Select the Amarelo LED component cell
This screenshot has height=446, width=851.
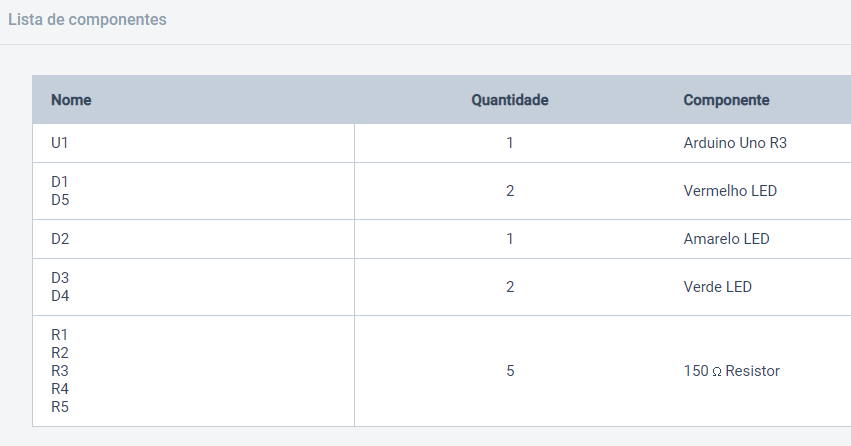pos(726,239)
